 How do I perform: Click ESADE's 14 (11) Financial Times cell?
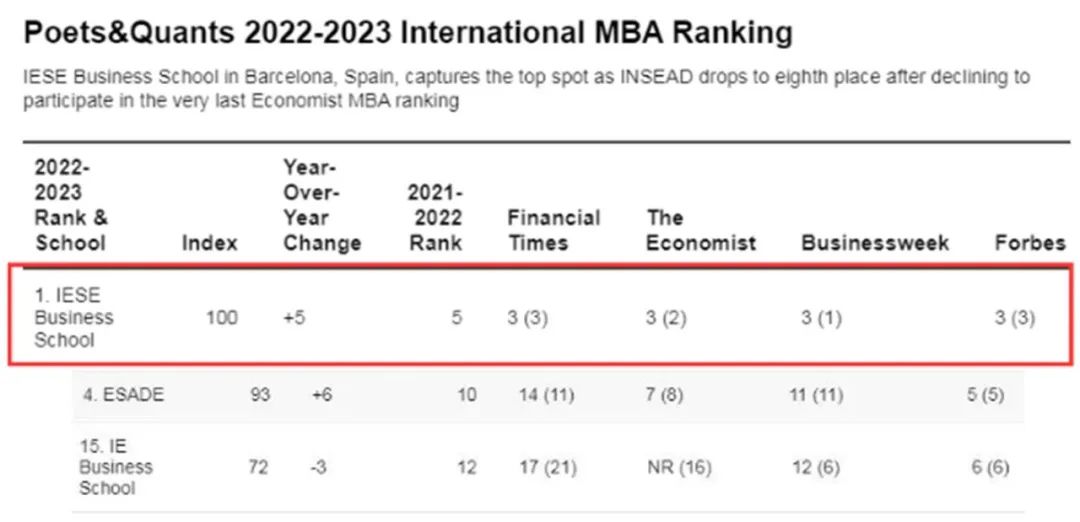(x=546, y=396)
